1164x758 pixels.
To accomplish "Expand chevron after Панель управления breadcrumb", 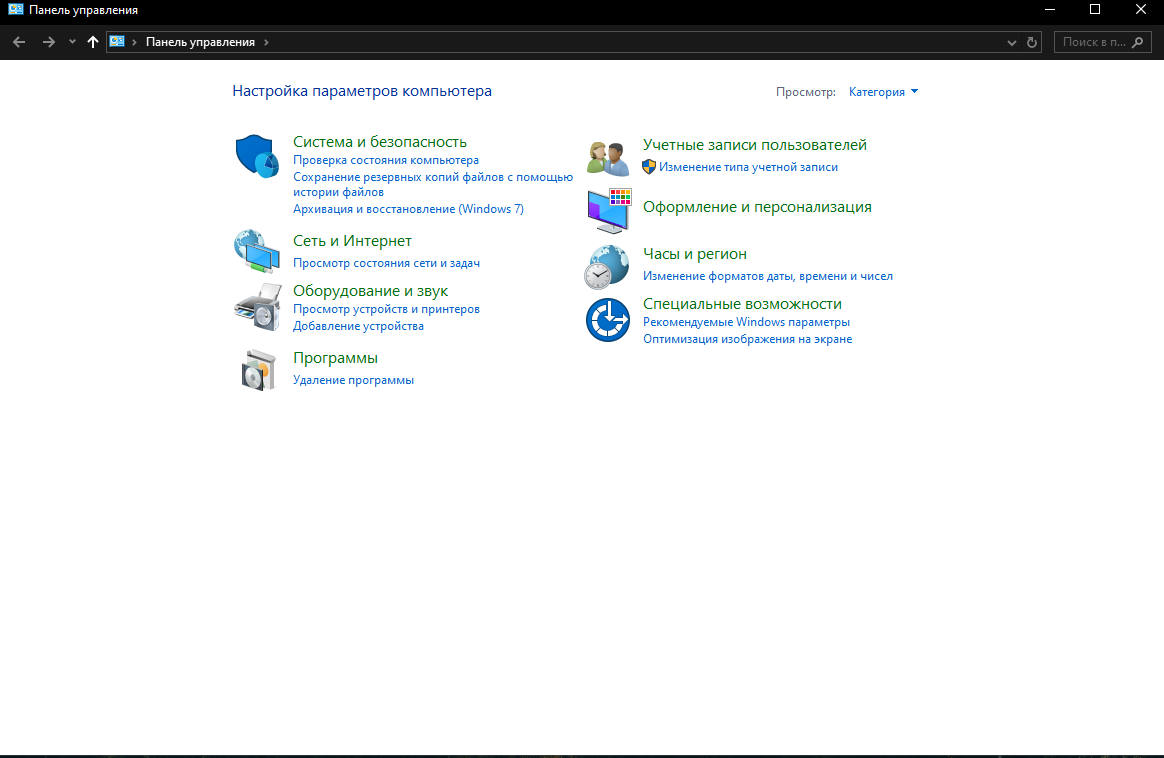I will click(x=267, y=42).
